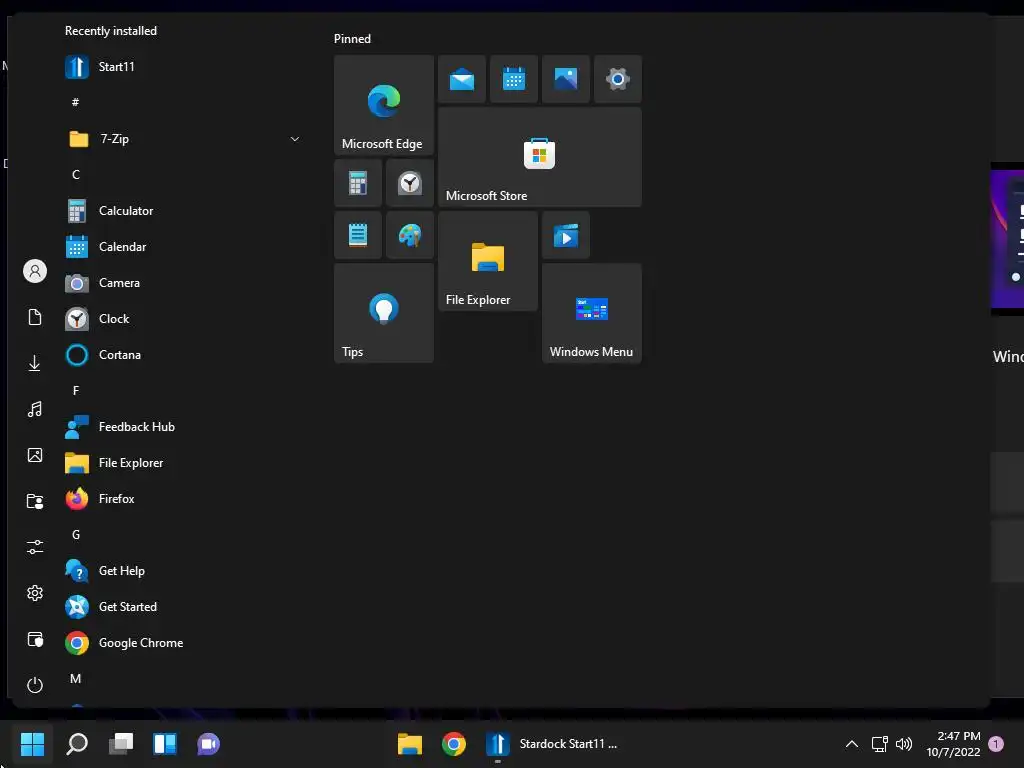Open the network tray icon
Screen dimensions: 1024x768
tap(880, 743)
